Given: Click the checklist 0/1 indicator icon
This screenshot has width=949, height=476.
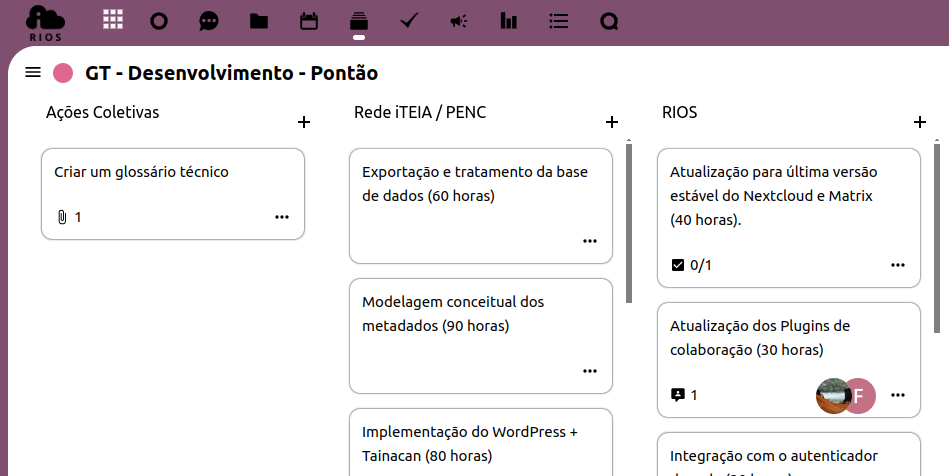Looking at the screenshot, I should pos(678,265).
